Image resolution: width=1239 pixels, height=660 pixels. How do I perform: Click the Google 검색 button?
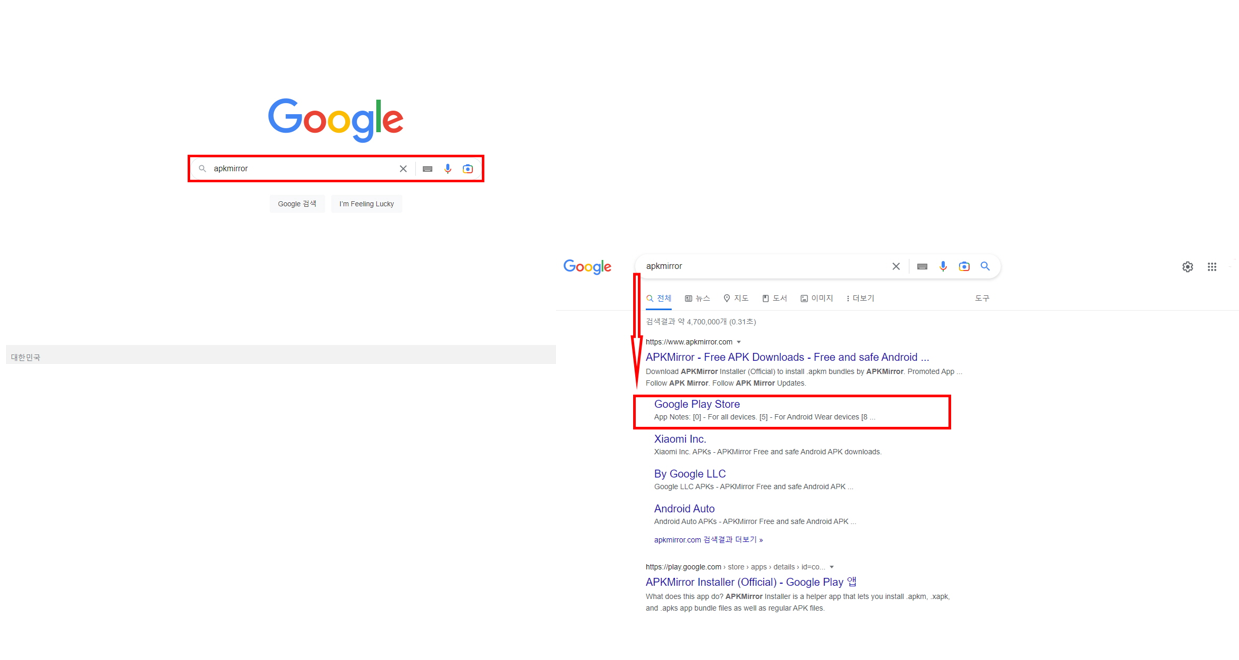pos(297,204)
